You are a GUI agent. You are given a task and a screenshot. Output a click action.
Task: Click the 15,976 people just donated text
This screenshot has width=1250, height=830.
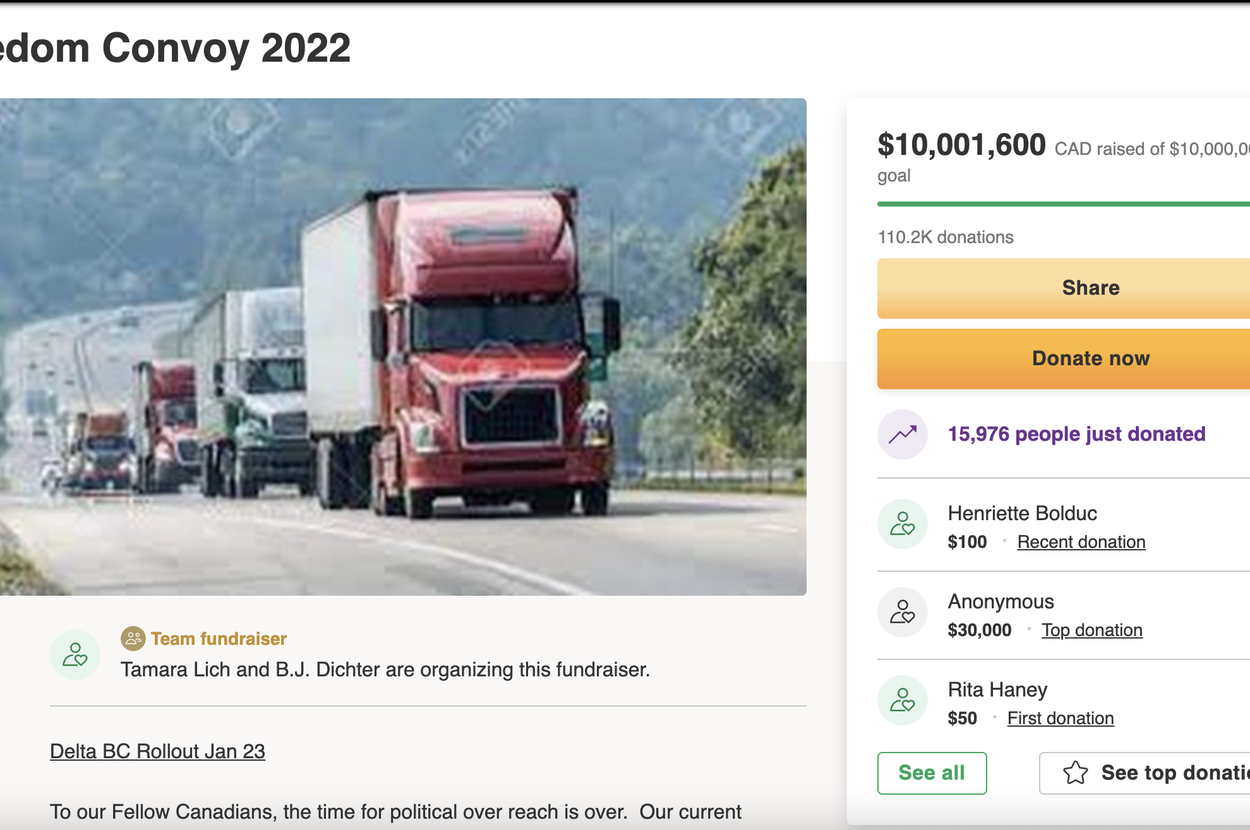tap(1076, 434)
